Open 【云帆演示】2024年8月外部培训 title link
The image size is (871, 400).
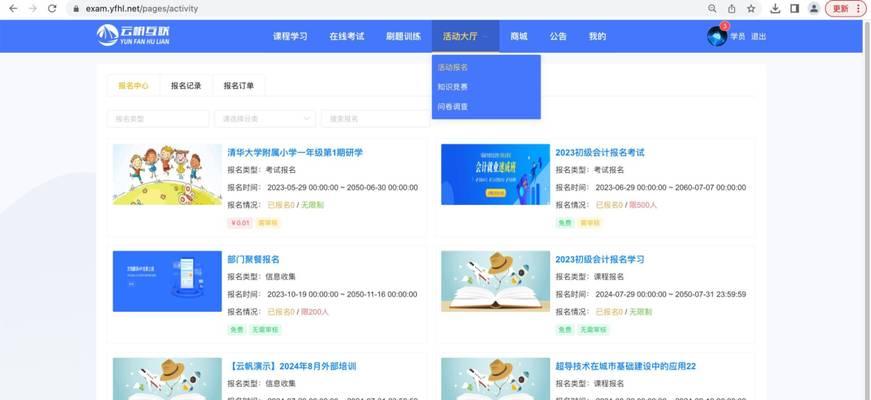[292, 366]
